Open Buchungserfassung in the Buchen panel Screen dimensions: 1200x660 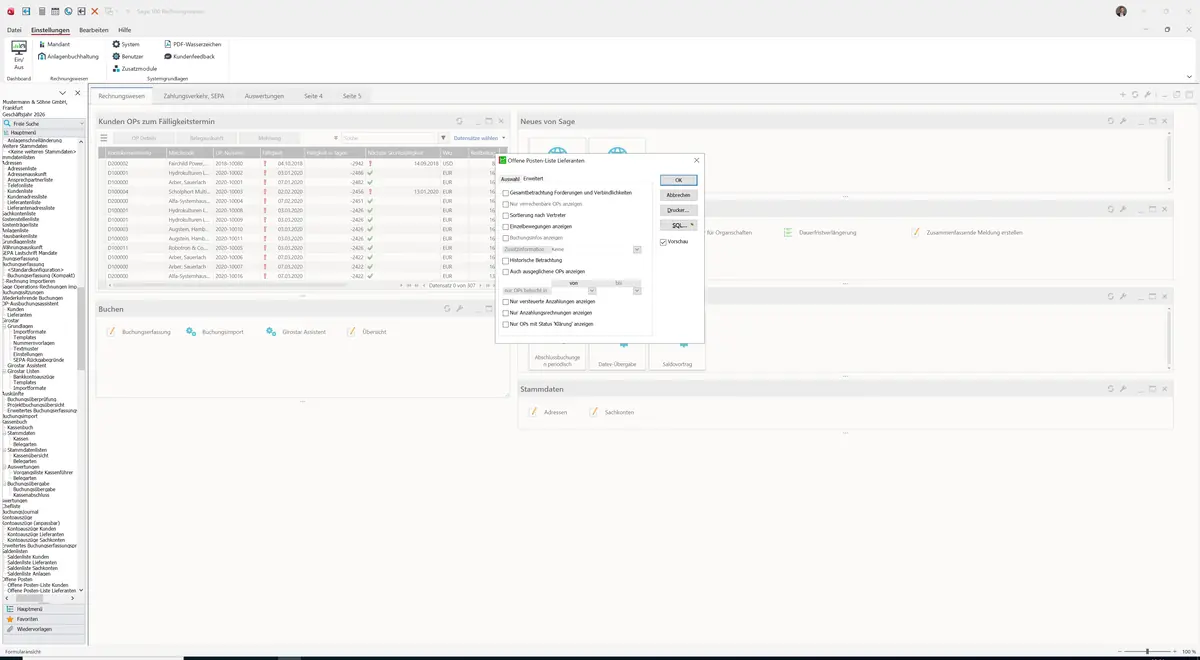click(139, 331)
